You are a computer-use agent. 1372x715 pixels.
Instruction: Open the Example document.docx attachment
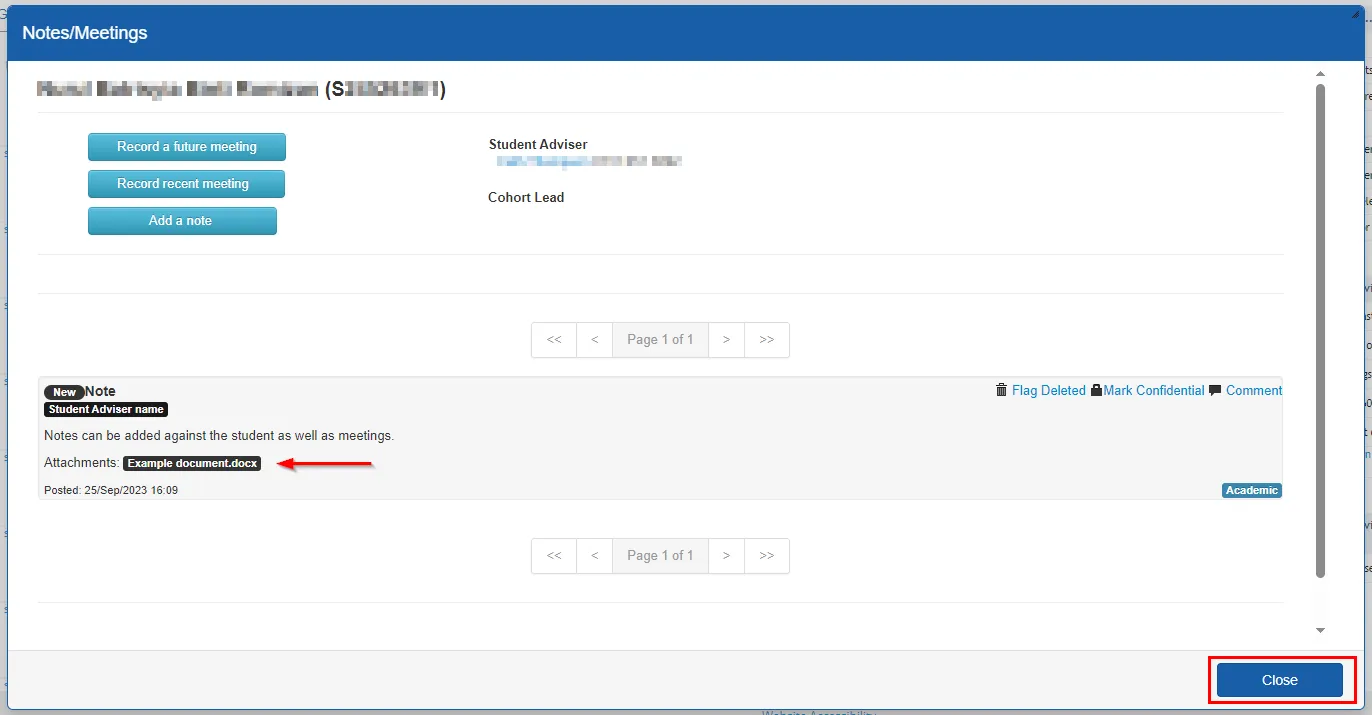[x=191, y=463]
